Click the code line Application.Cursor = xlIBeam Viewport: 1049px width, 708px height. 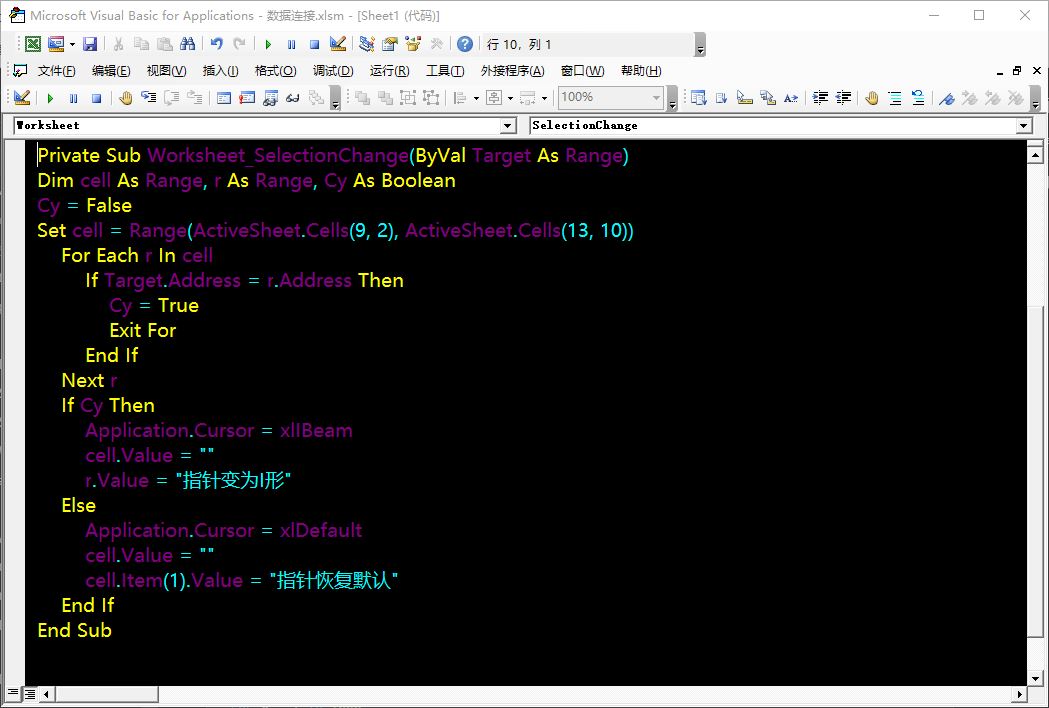(x=219, y=430)
